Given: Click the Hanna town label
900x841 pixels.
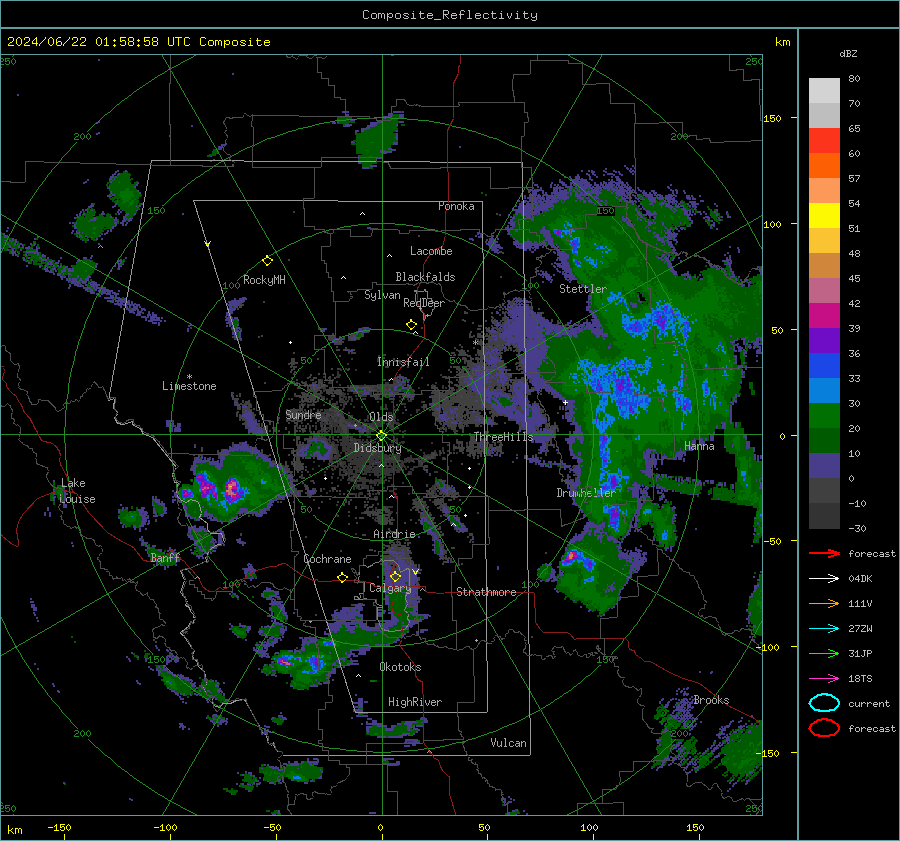Looking at the screenshot, I should pyautogui.click(x=699, y=446).
